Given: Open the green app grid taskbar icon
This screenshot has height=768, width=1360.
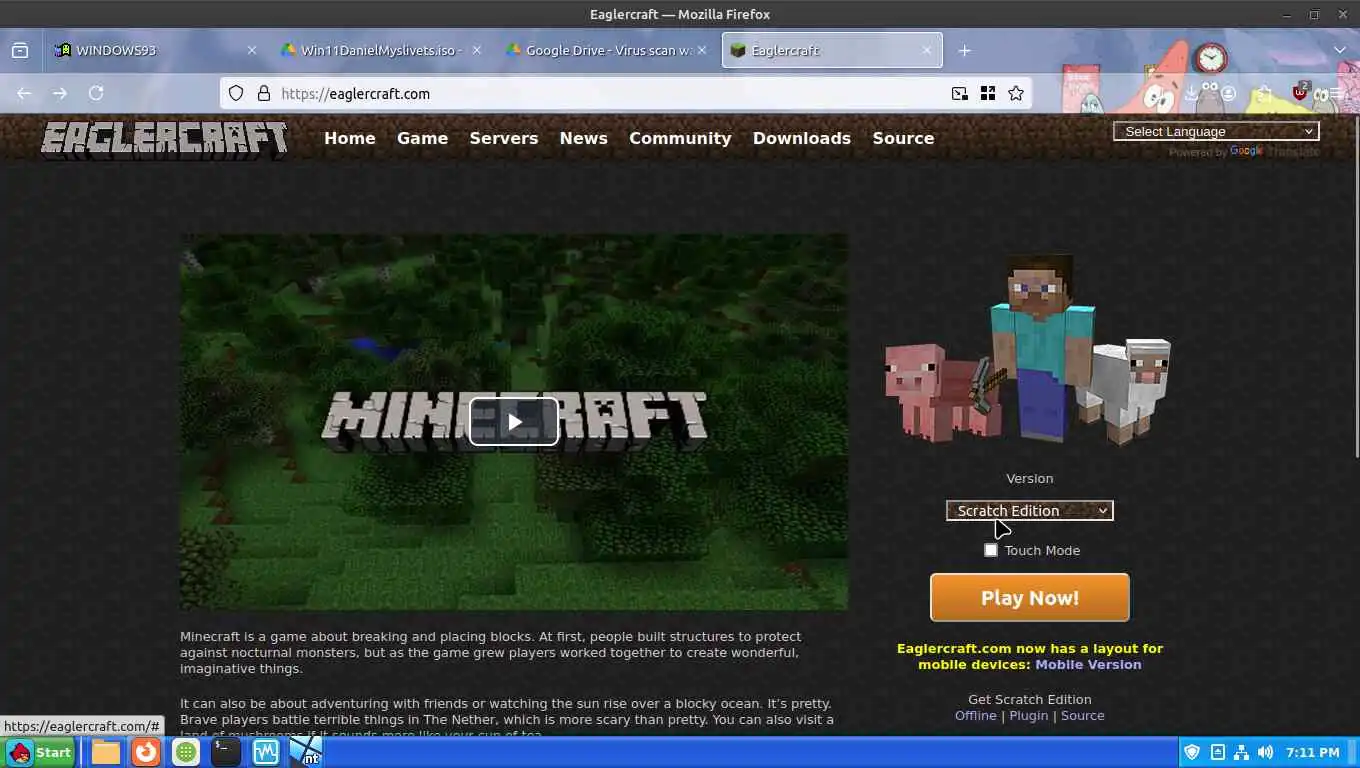Looking at the screenshot, I should [186, 752].
